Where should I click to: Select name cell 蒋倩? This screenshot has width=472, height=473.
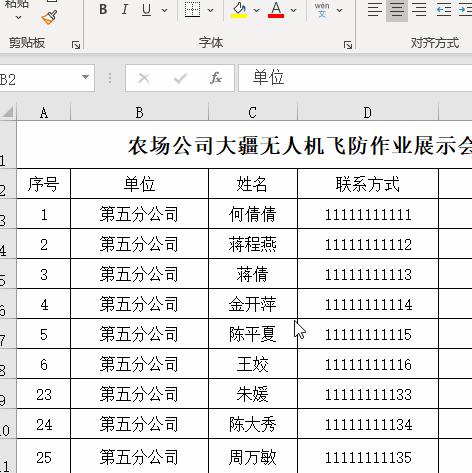[x=253, y=274]
